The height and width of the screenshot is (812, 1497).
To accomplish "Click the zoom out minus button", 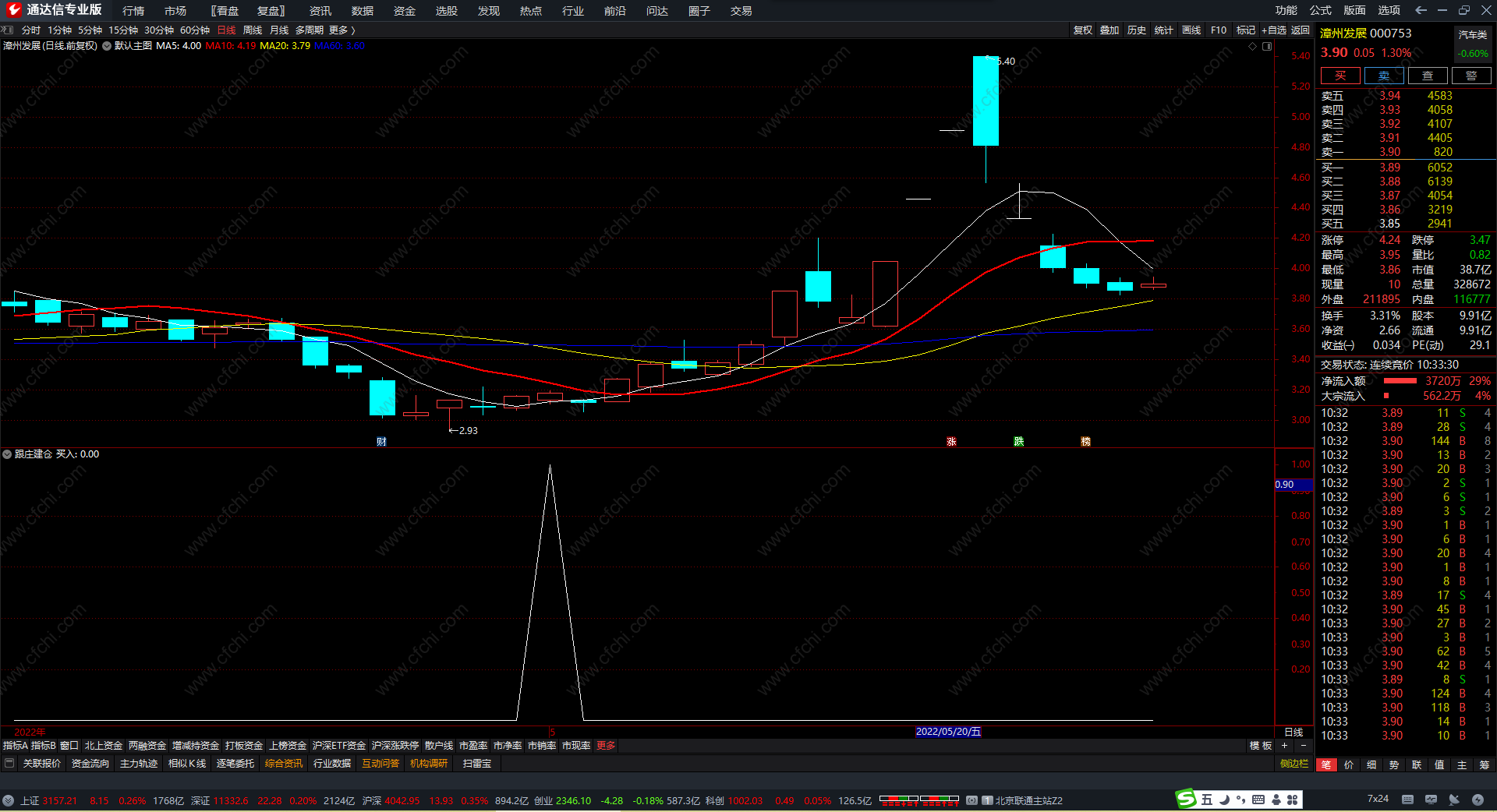I will 1303,746.
